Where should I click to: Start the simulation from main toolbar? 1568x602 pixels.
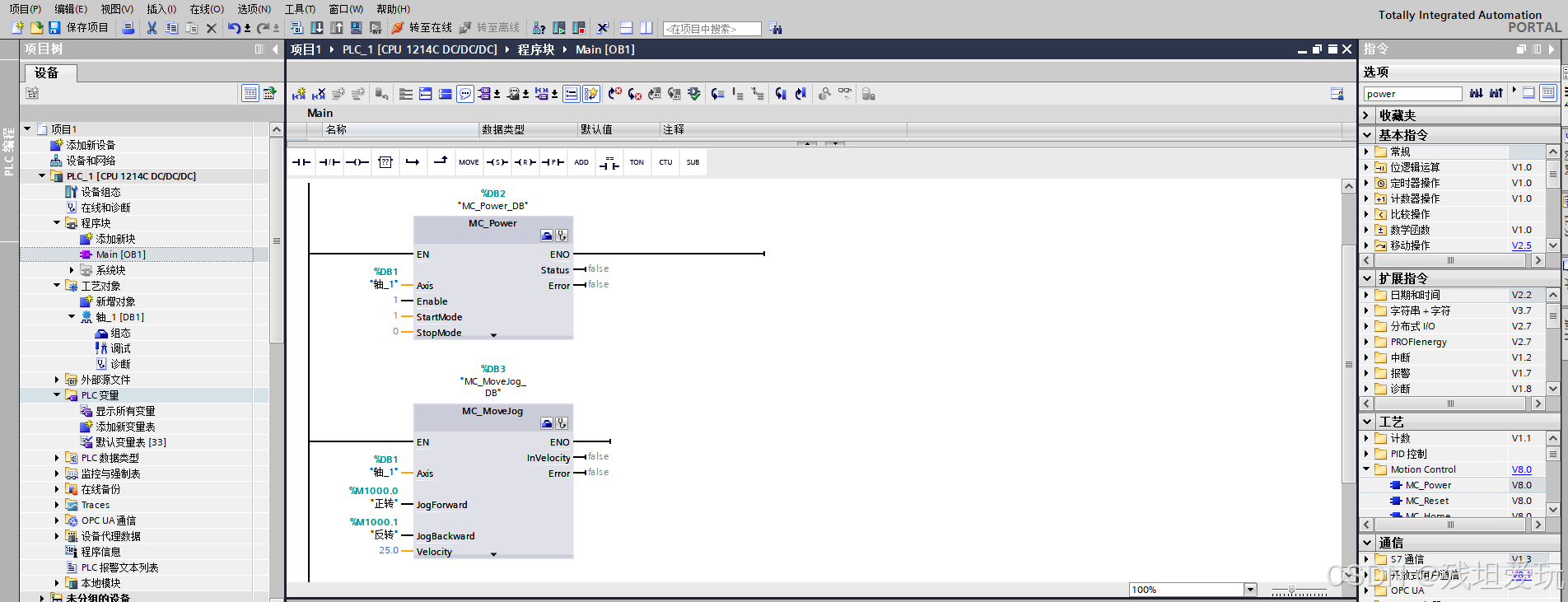point(356,28)
